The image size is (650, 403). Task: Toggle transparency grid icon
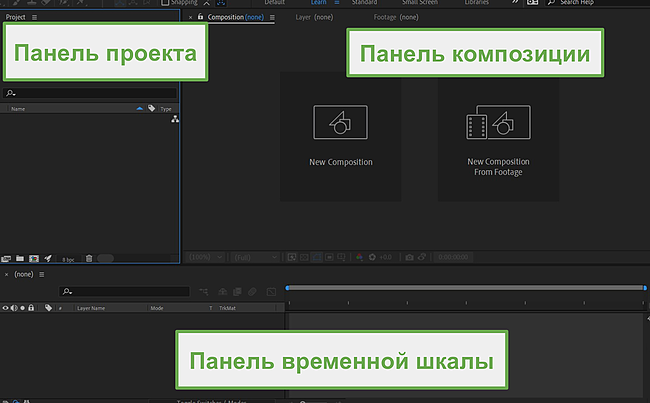pos(304,257)
